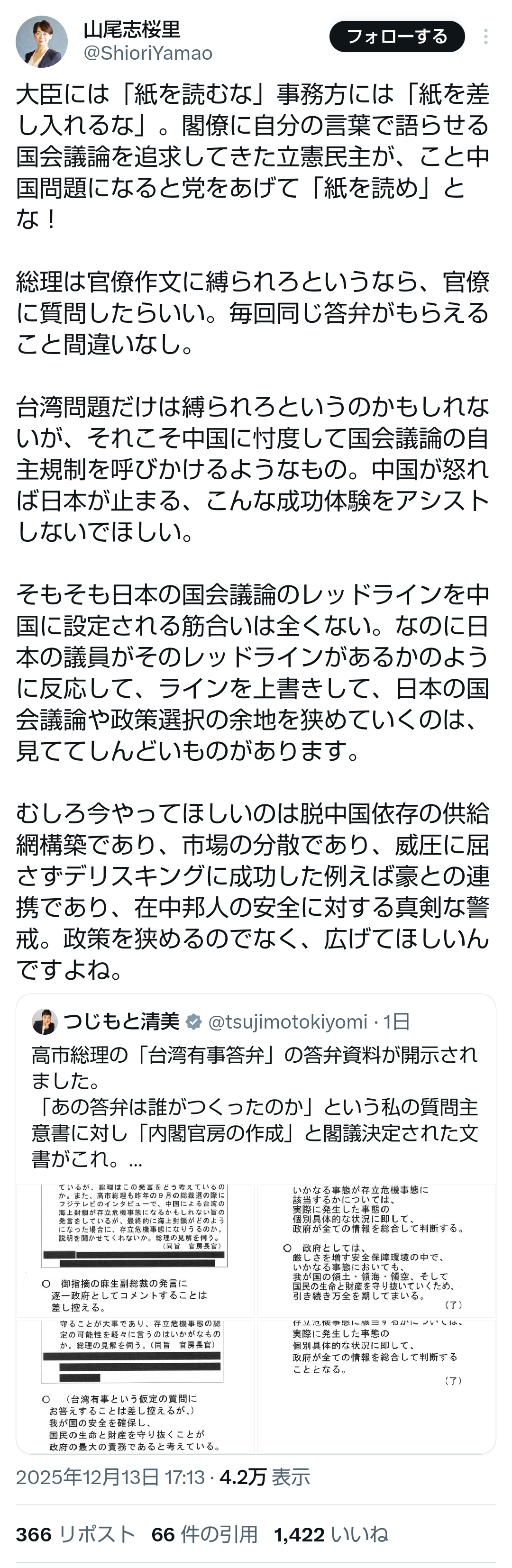This screenshot has width=512, height=1568.
Task: Open the @ShioriYamao handle link
Action: click(x=148, y=54)
